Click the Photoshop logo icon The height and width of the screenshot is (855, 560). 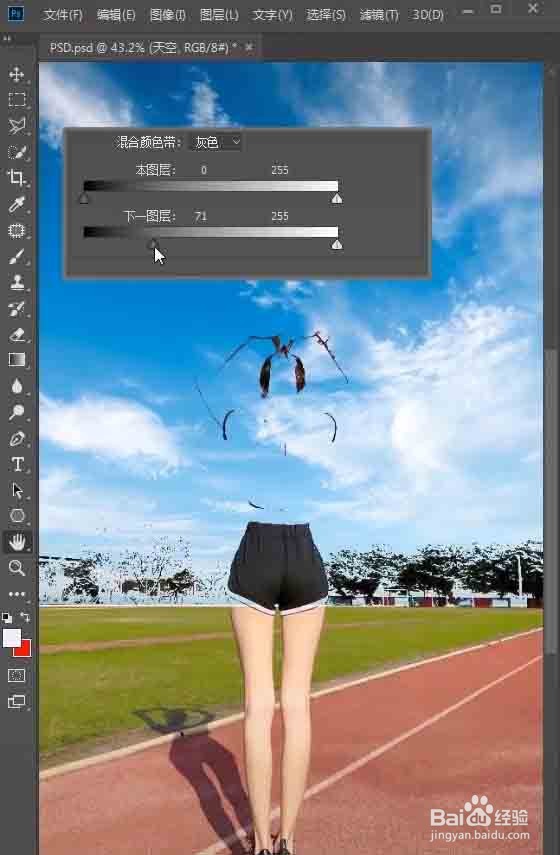[16, 13]
